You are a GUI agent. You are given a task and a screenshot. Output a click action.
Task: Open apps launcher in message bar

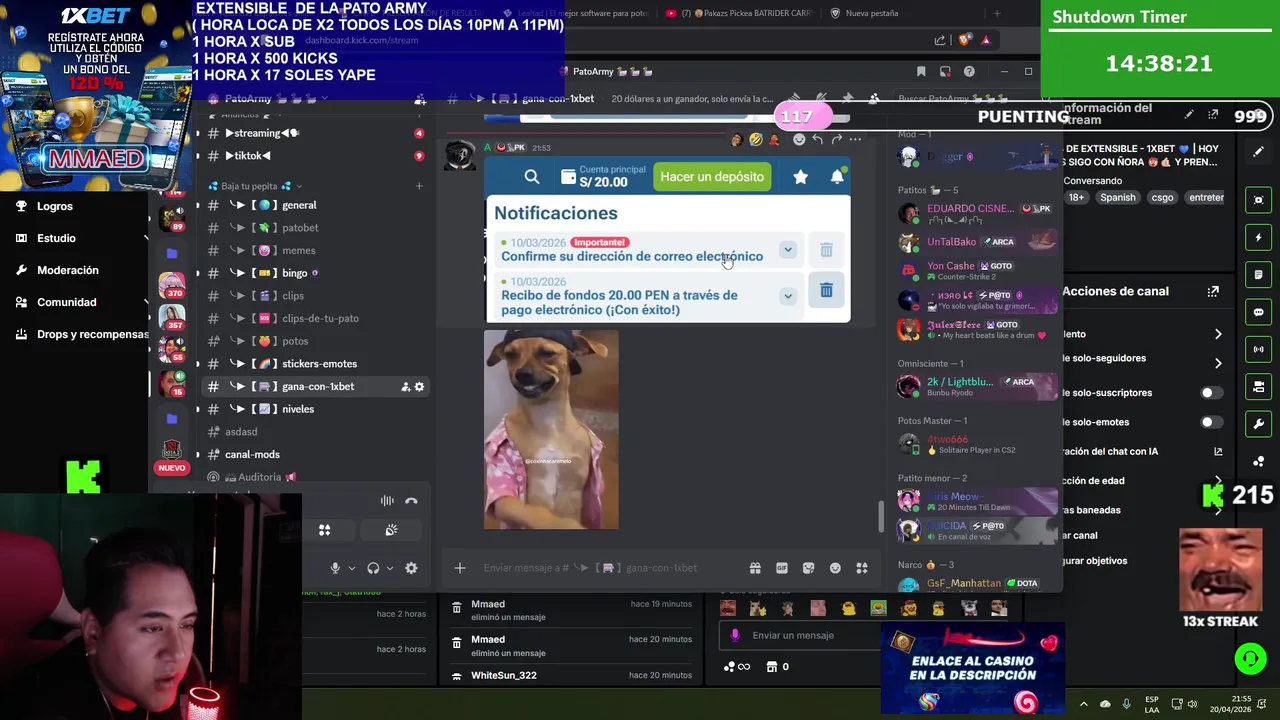pyautogui.click(x=862, y=568)
